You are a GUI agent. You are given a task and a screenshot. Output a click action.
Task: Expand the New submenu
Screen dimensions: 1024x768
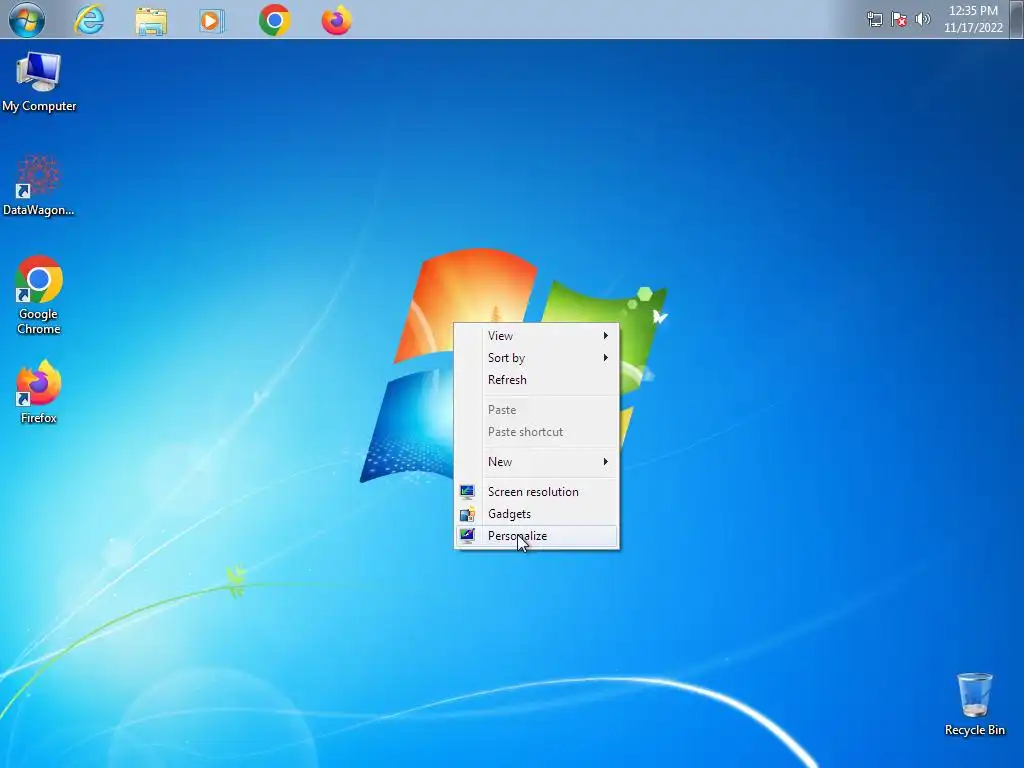(x=536, y=462)
